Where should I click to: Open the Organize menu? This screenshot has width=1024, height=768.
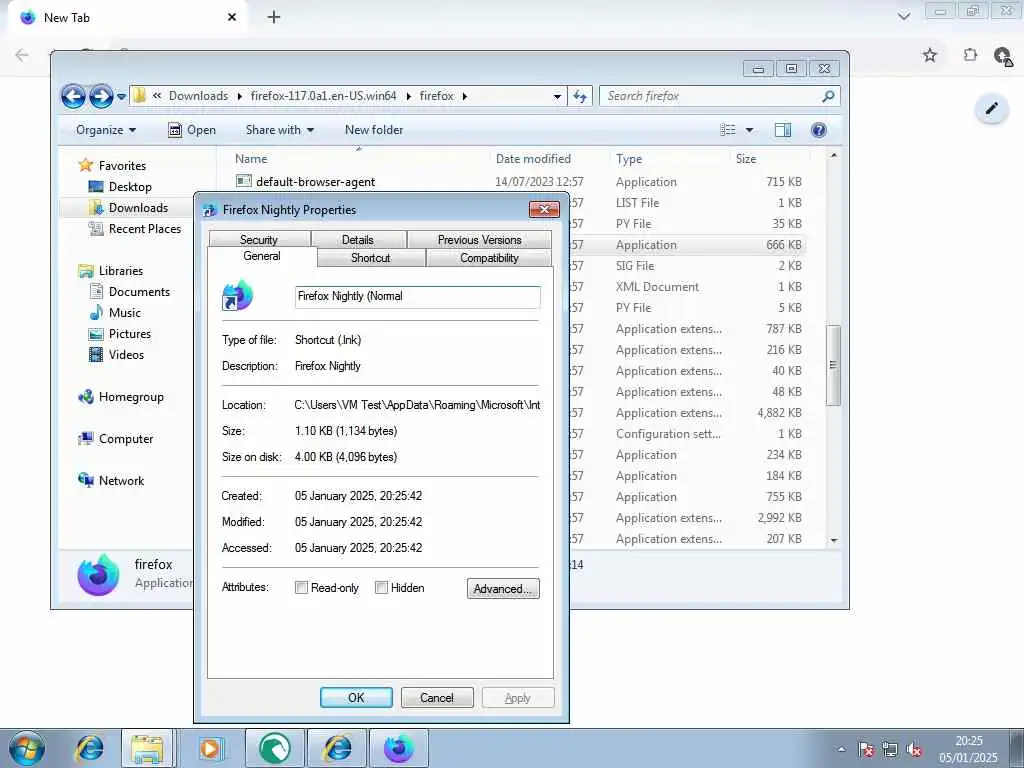[x=106, y=130]
